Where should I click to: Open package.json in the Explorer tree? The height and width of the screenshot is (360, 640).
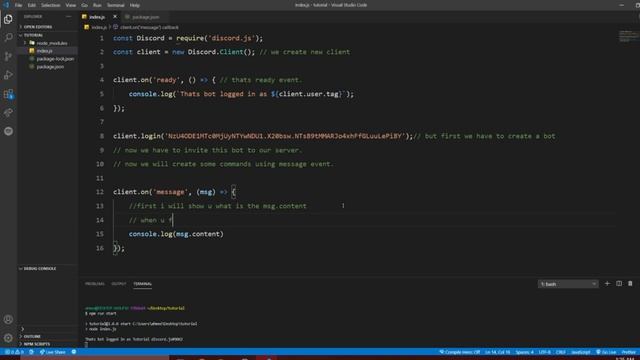(x=50, y=67)
